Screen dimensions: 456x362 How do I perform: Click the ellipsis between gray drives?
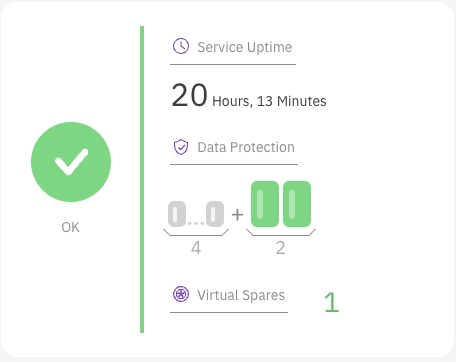[x=196, y=223]
